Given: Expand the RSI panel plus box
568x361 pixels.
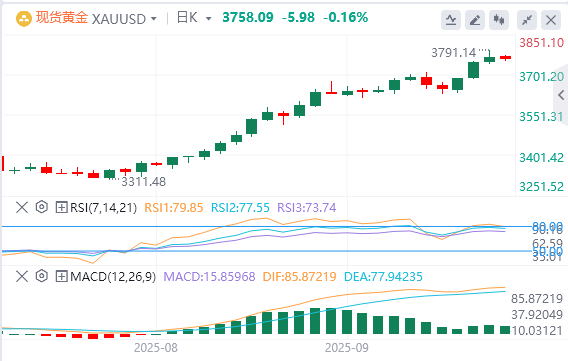Looking at the screenshot, I should pyautogui.click(x=61, y=207).
